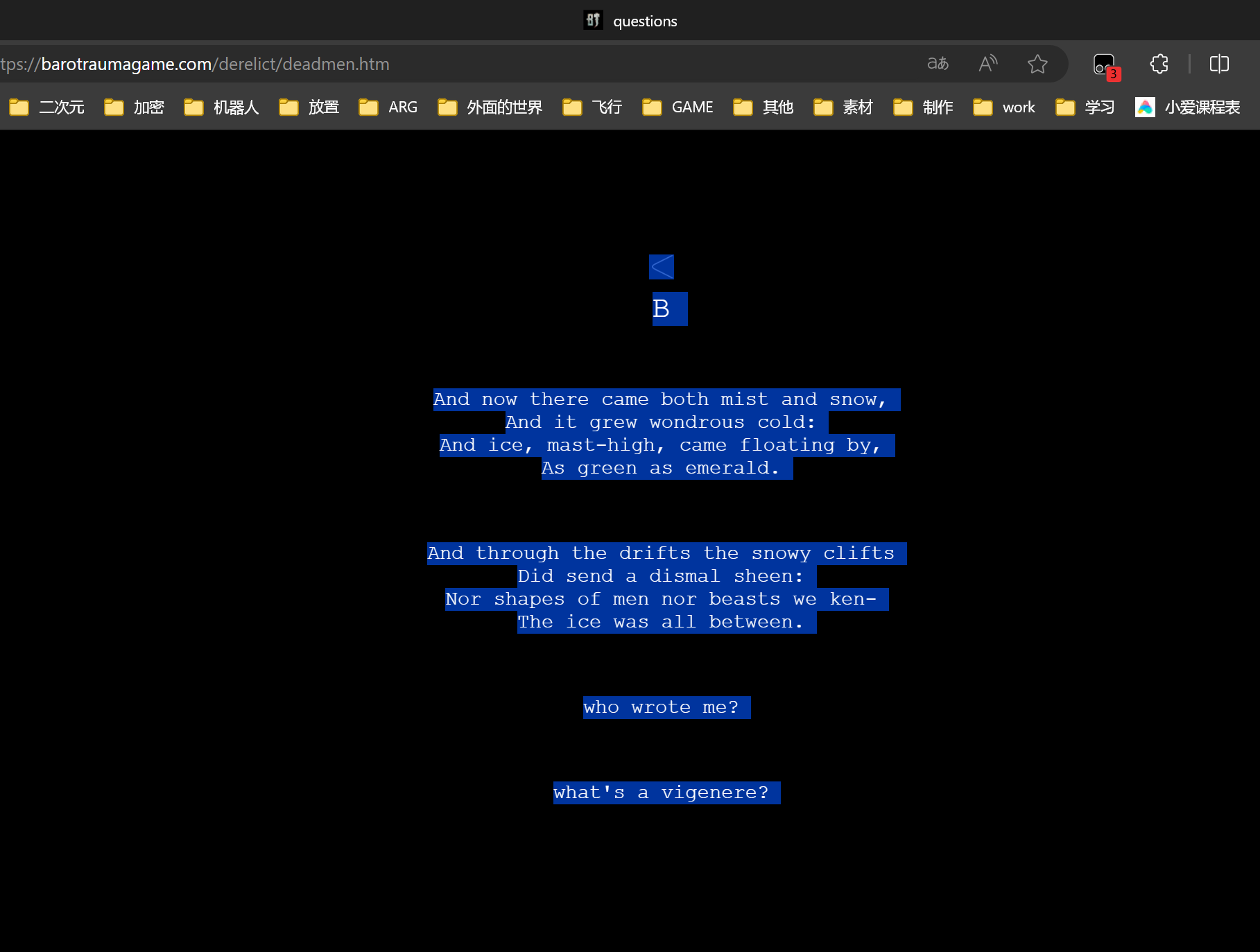Activate the Read Aloud icon

pyautogui.click(x=988, y=64)
